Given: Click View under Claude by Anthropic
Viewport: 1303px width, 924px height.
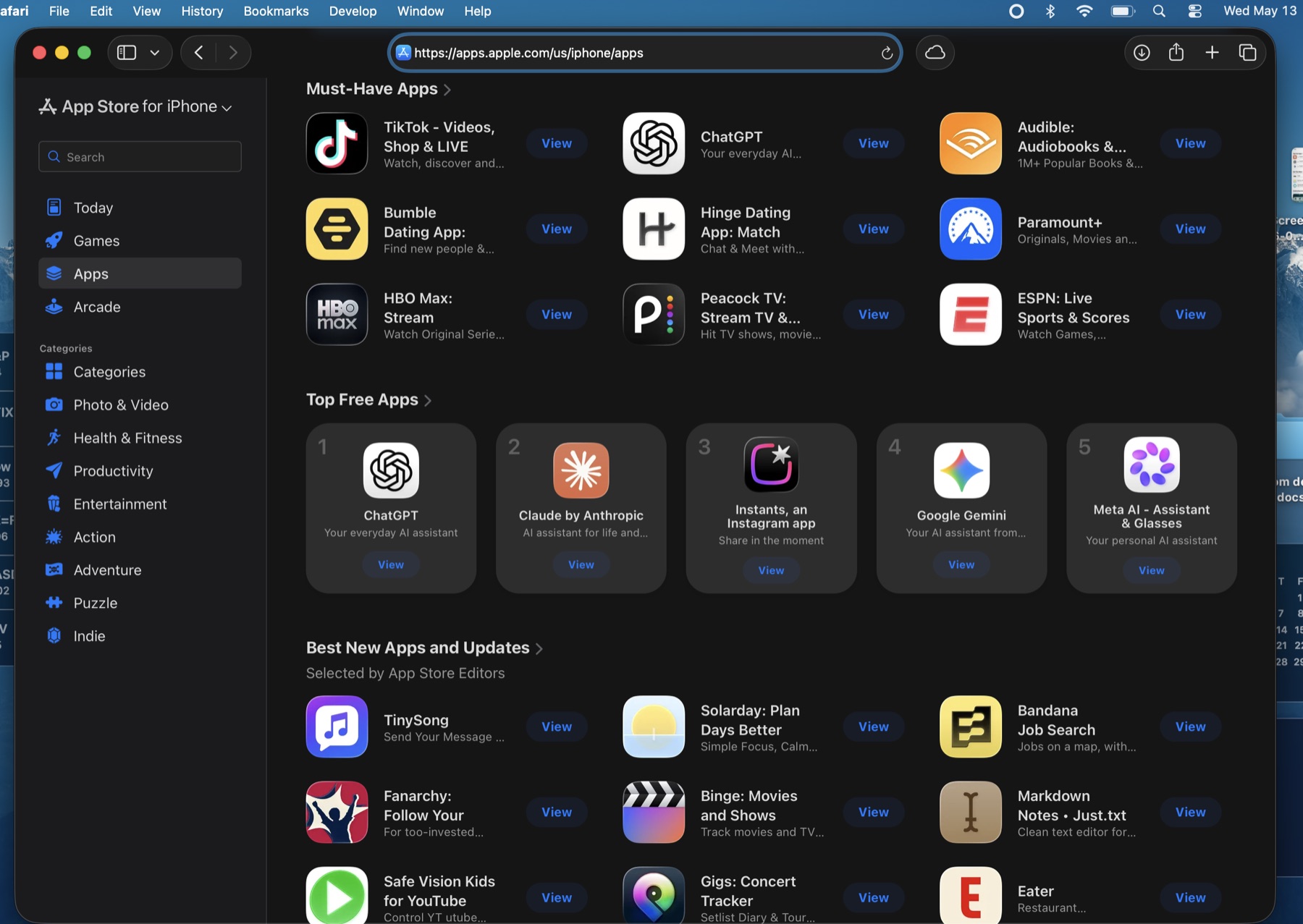Looking at the screenshot, I should (x=581, y=564).
